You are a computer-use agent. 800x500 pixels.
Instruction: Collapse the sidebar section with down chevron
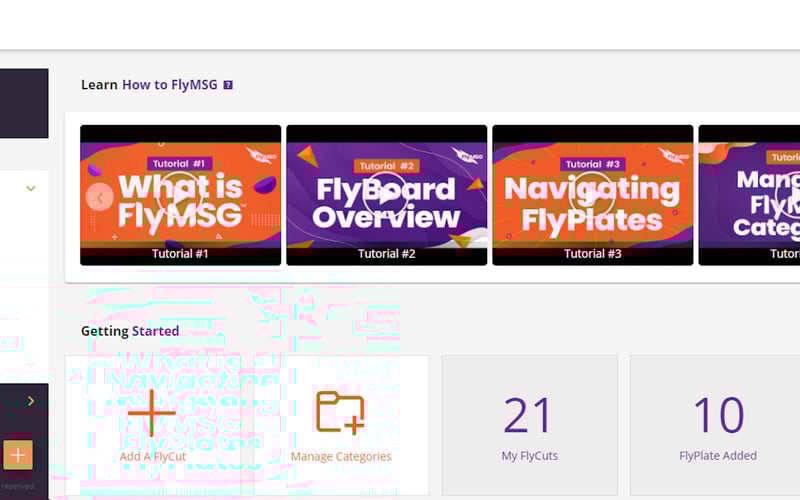point(31,189)
